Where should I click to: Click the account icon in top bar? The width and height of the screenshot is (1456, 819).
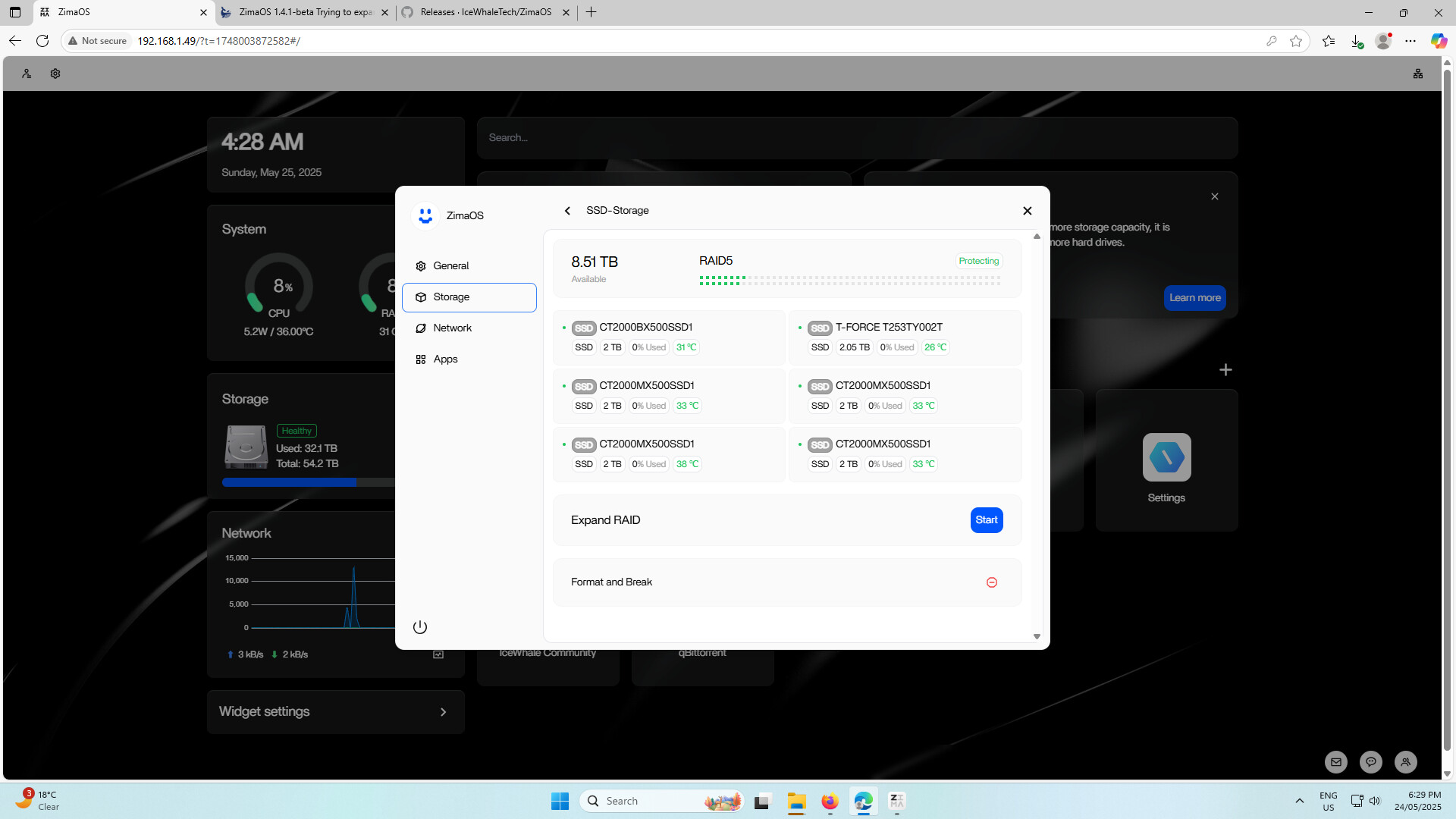27,74
